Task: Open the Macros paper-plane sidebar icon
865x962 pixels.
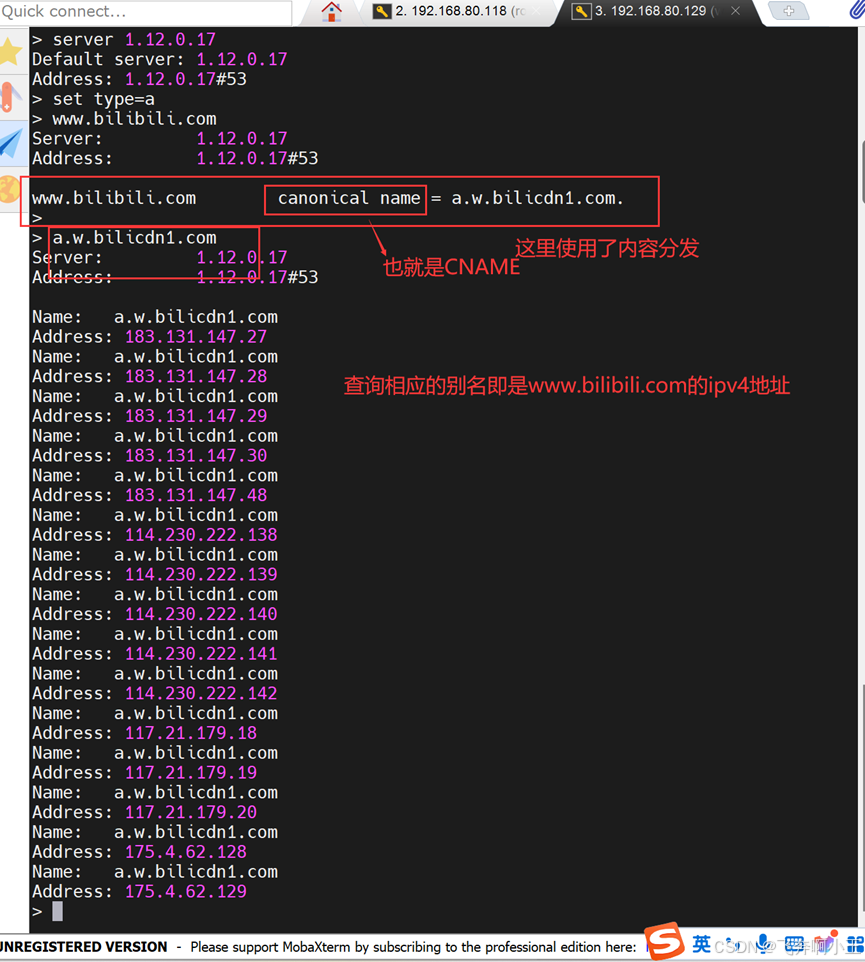Action: 10,144
